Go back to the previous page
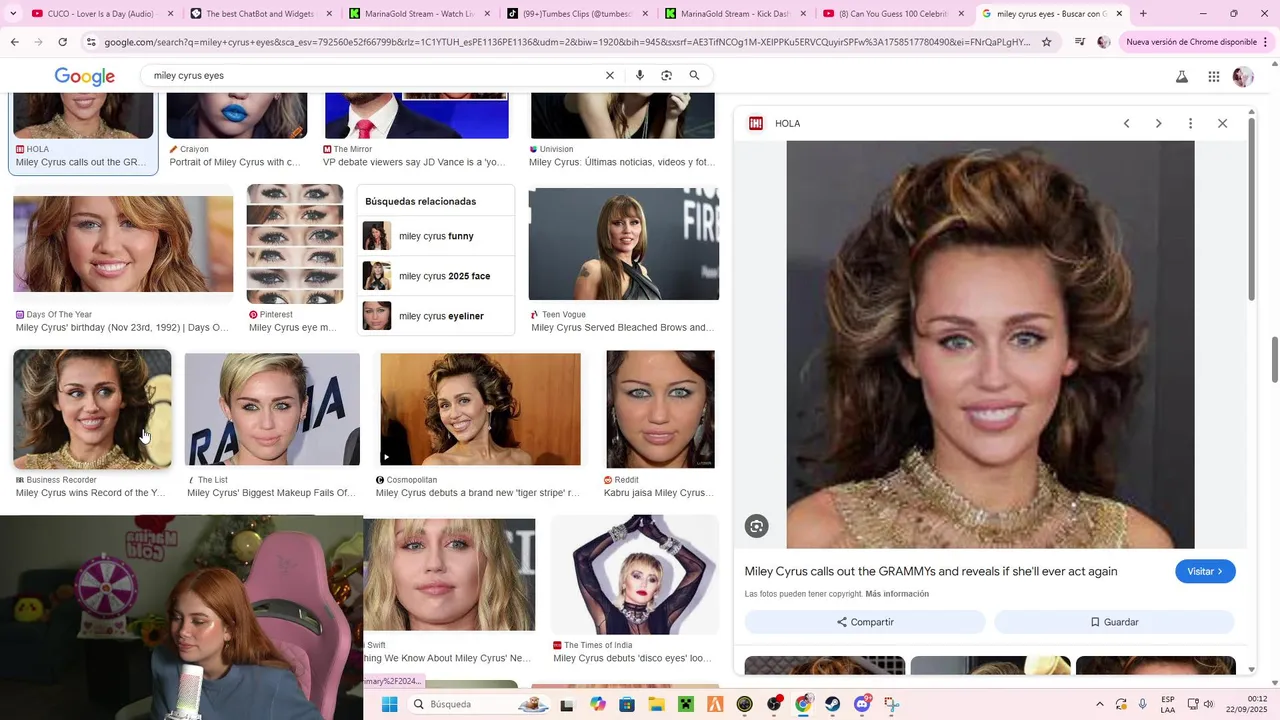The width and height of the screenshot is (1280, 720). coord(14,42)
